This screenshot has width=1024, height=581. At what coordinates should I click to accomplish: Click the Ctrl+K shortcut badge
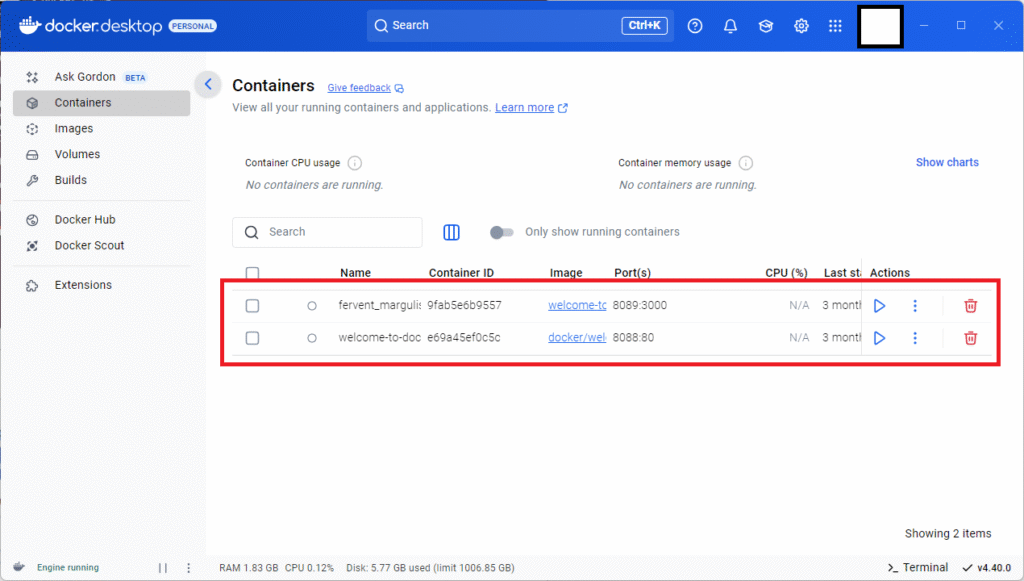coord(644,25)
